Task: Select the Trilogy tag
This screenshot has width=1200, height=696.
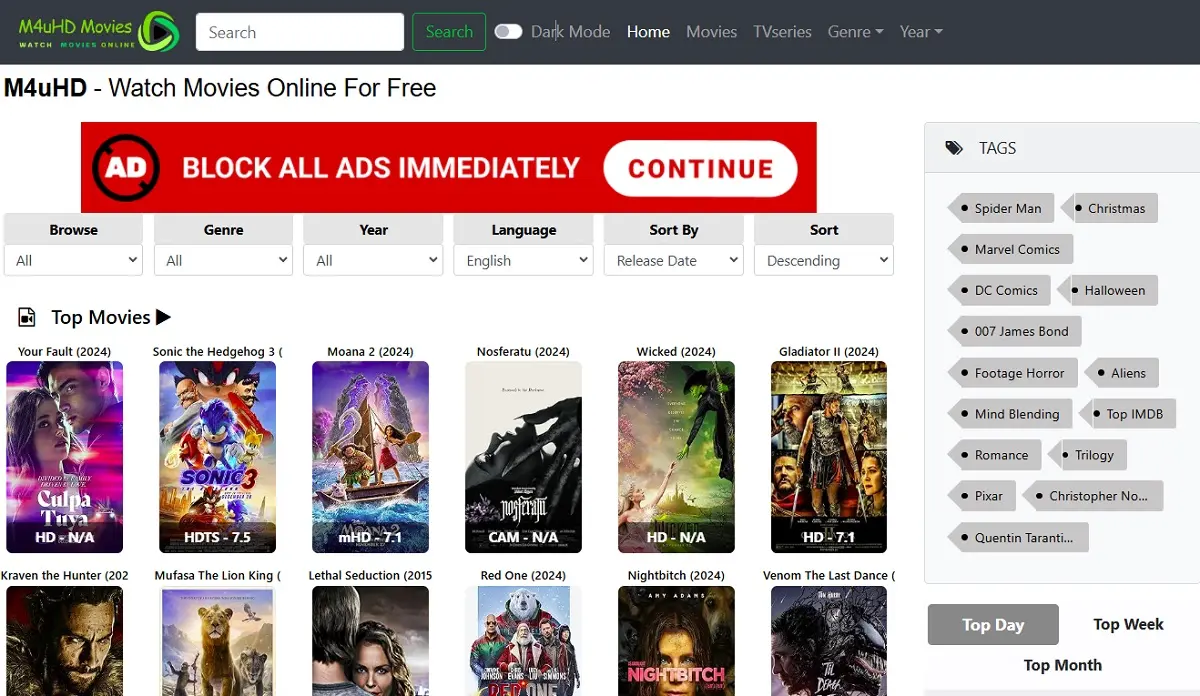Action: [x=1088, y=455]
